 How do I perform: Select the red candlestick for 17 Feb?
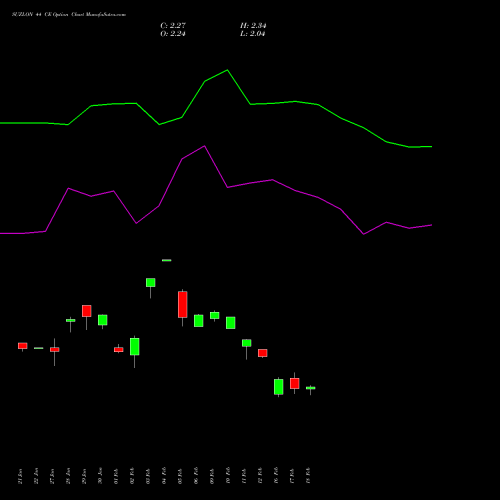click(x=295, y=383)
